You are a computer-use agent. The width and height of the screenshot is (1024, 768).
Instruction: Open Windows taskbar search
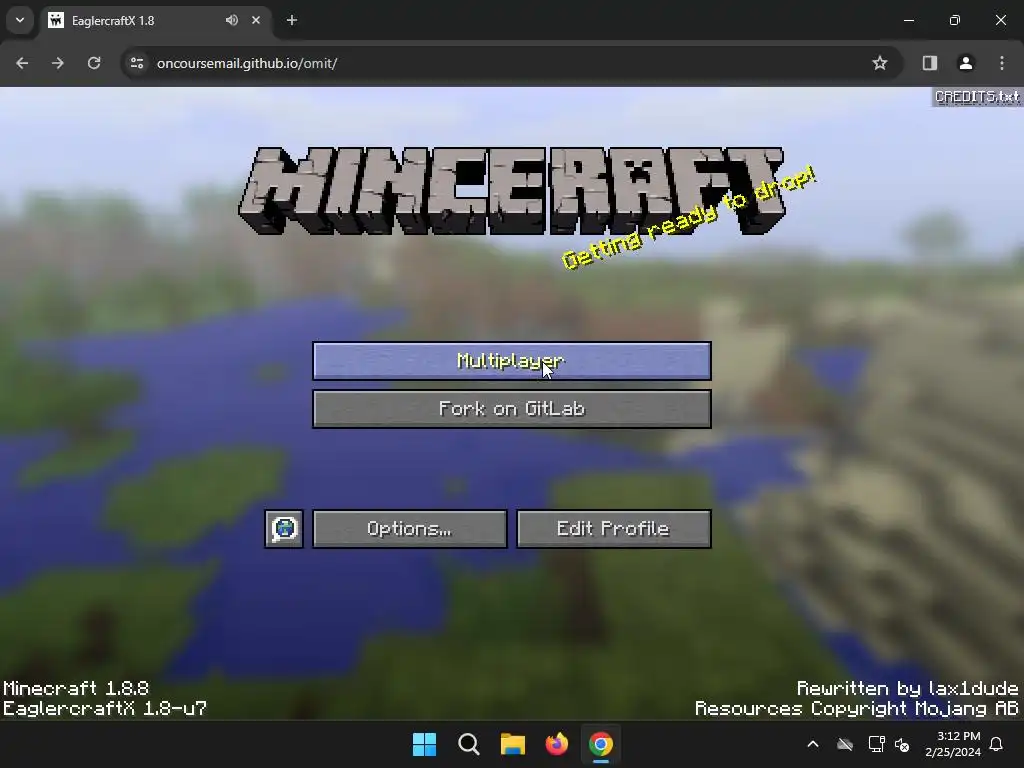pos(469,744)
